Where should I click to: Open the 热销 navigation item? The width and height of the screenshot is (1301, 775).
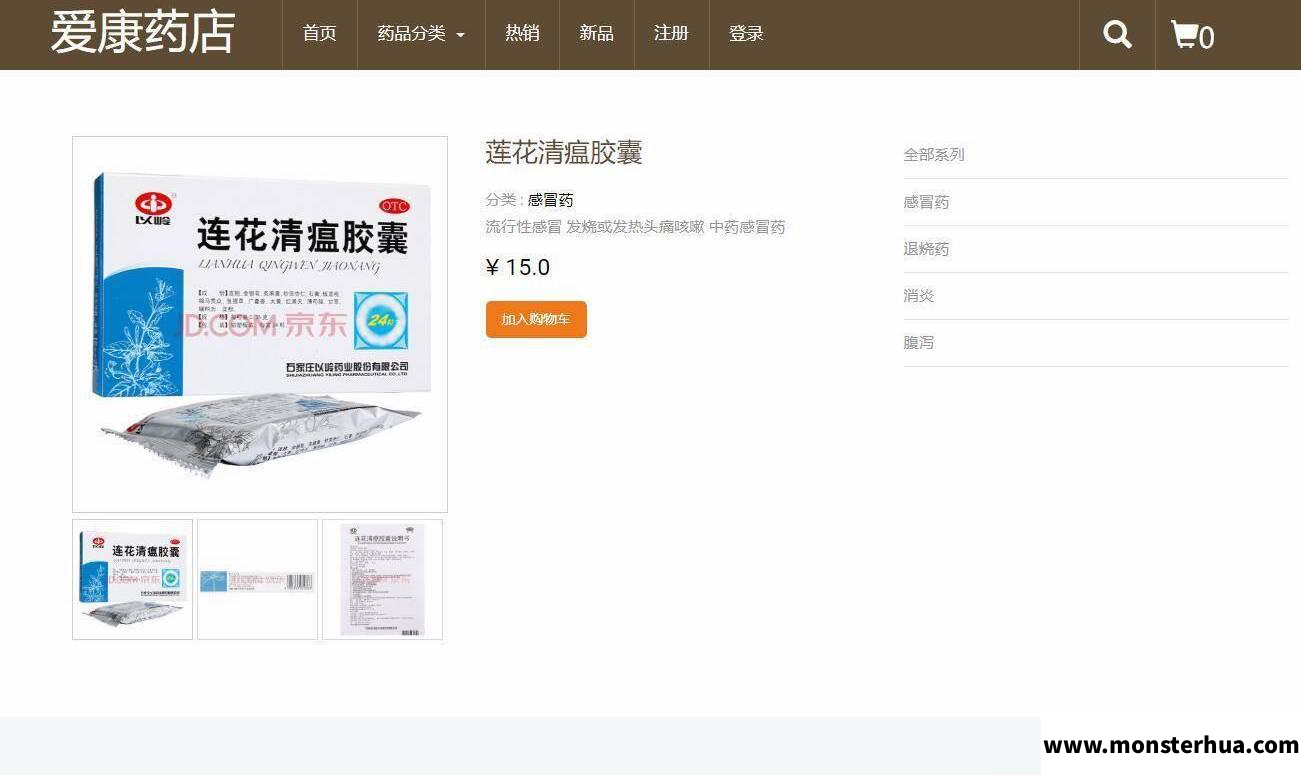point(522,34)
